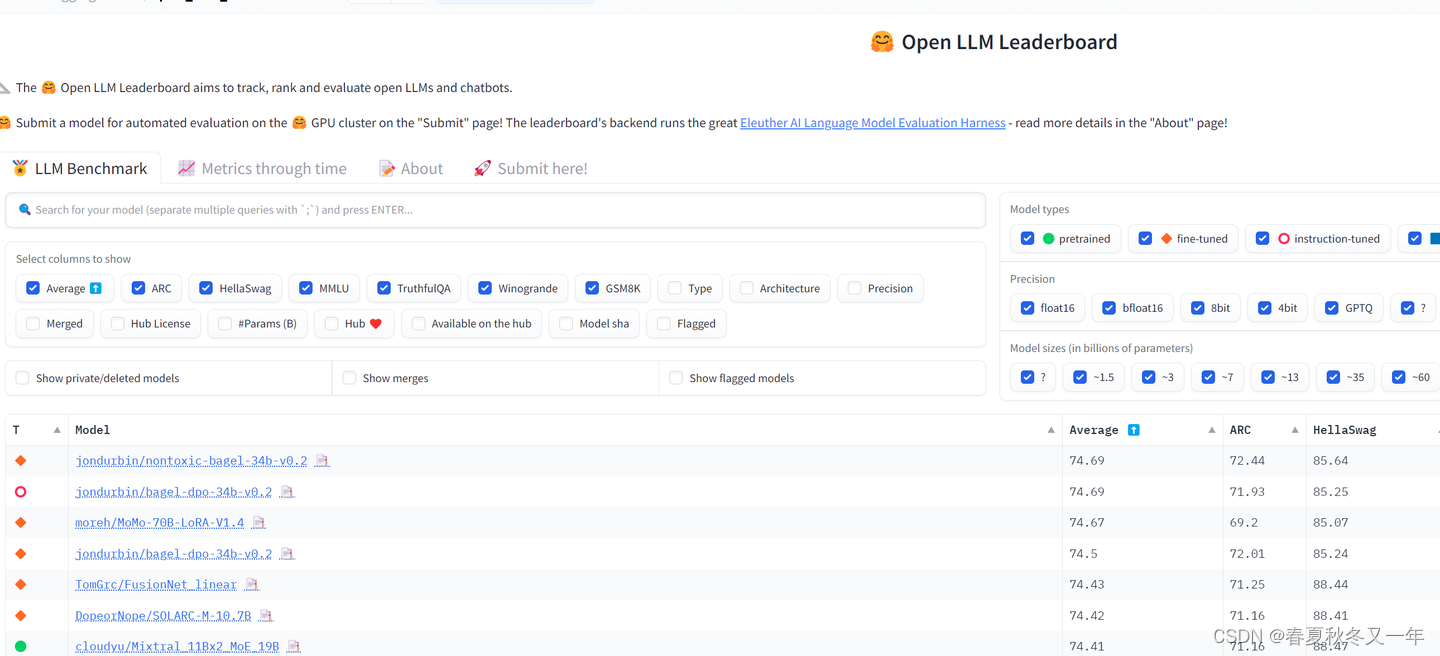Screen dimensions: 1440x656
Task: Open the cloudyu/Mixtral_11Bx2_MoE_19B model link
Action: pos(177,647)
